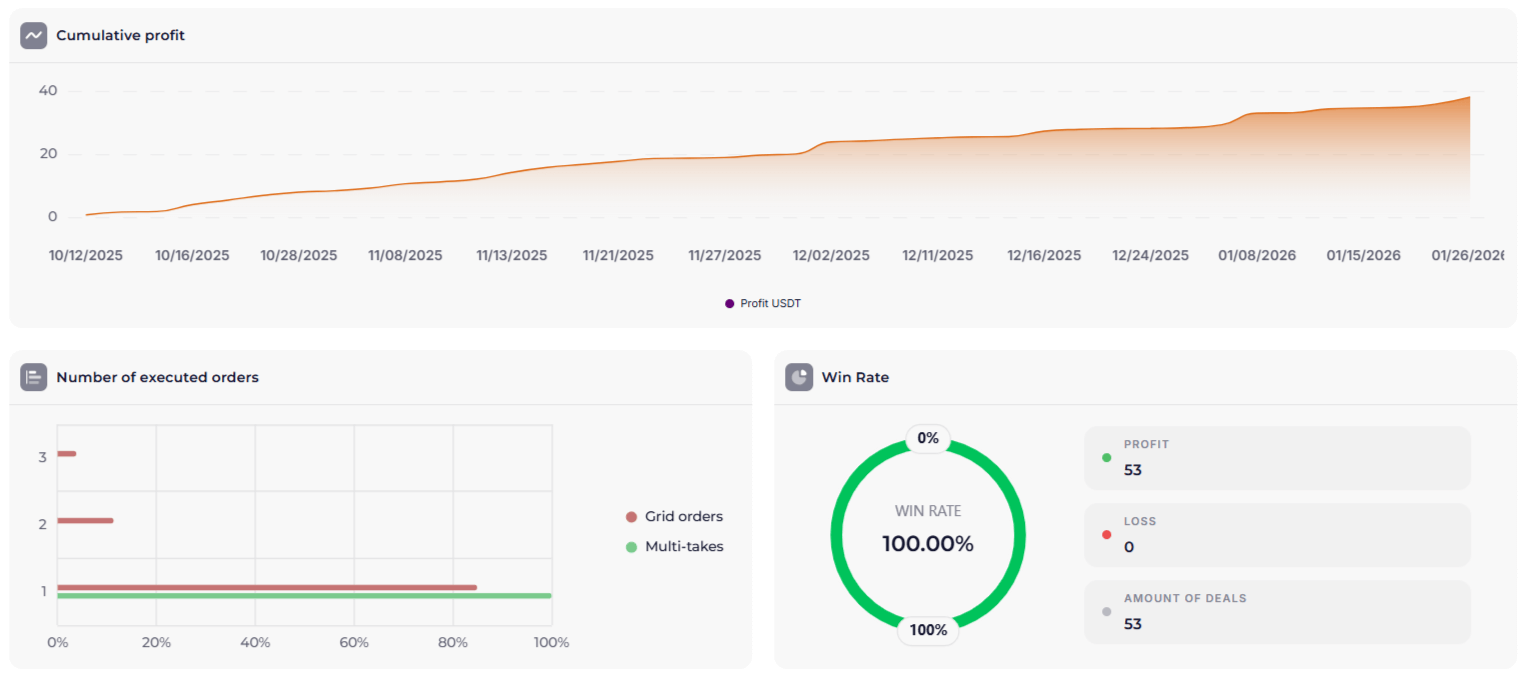This screenshot has width=1528, height=679.
Task: Select the Cumulative profit panel title
Action: pos(120,34)
